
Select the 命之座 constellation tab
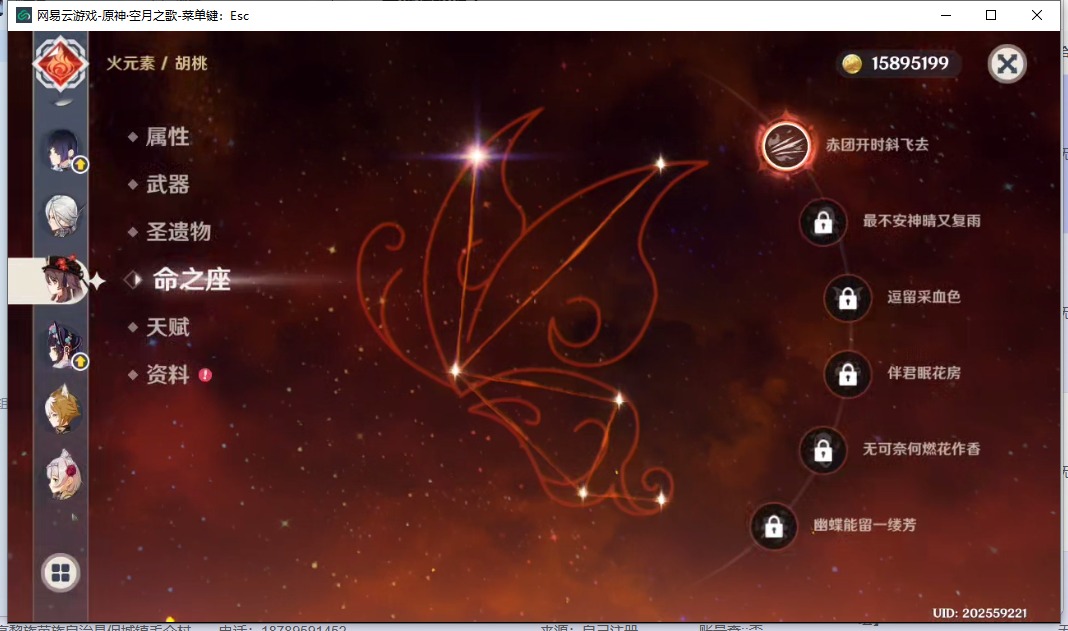191,280
